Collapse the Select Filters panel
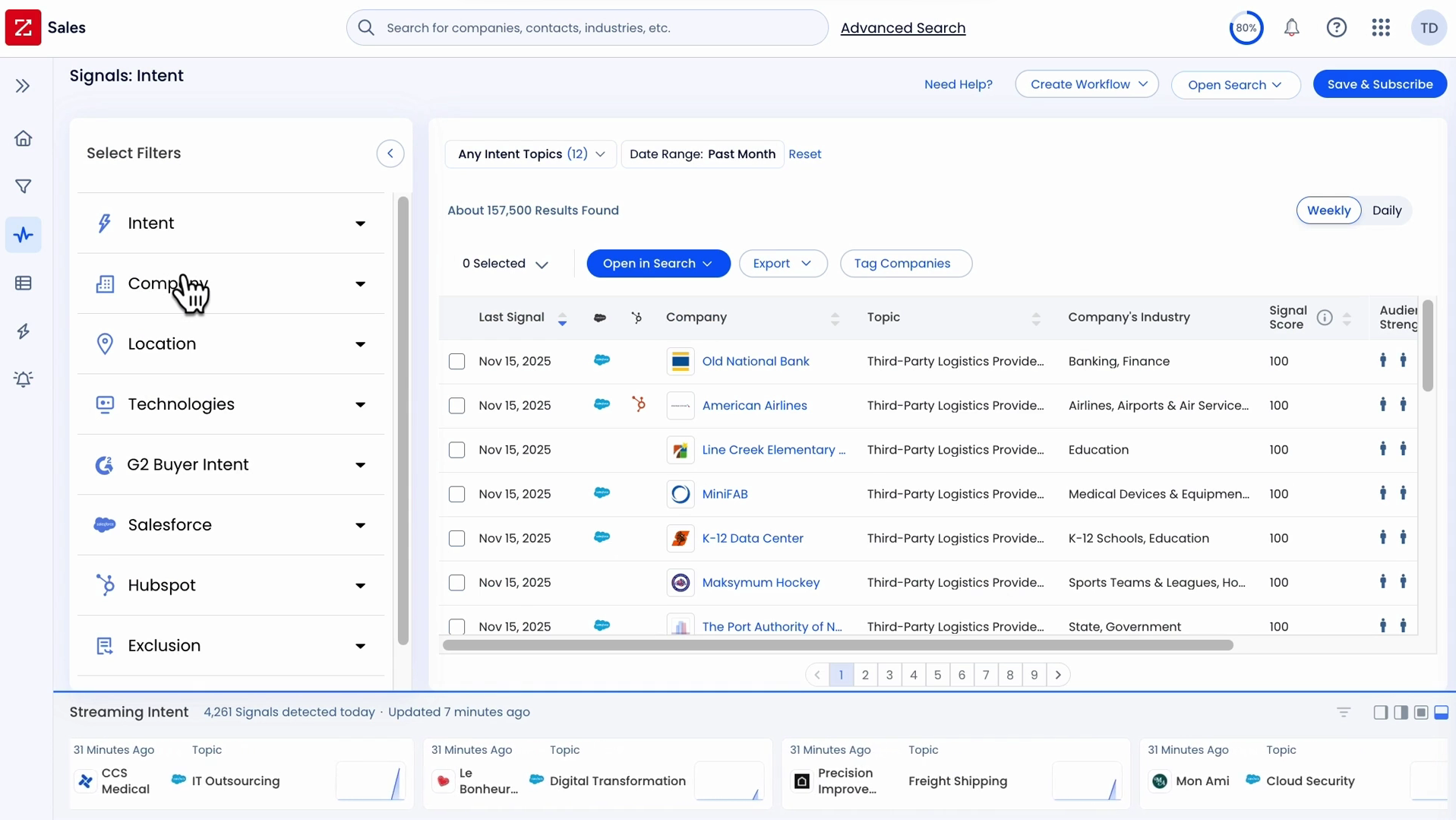This screenshot has width=1456, height=820. coord(390,154)
